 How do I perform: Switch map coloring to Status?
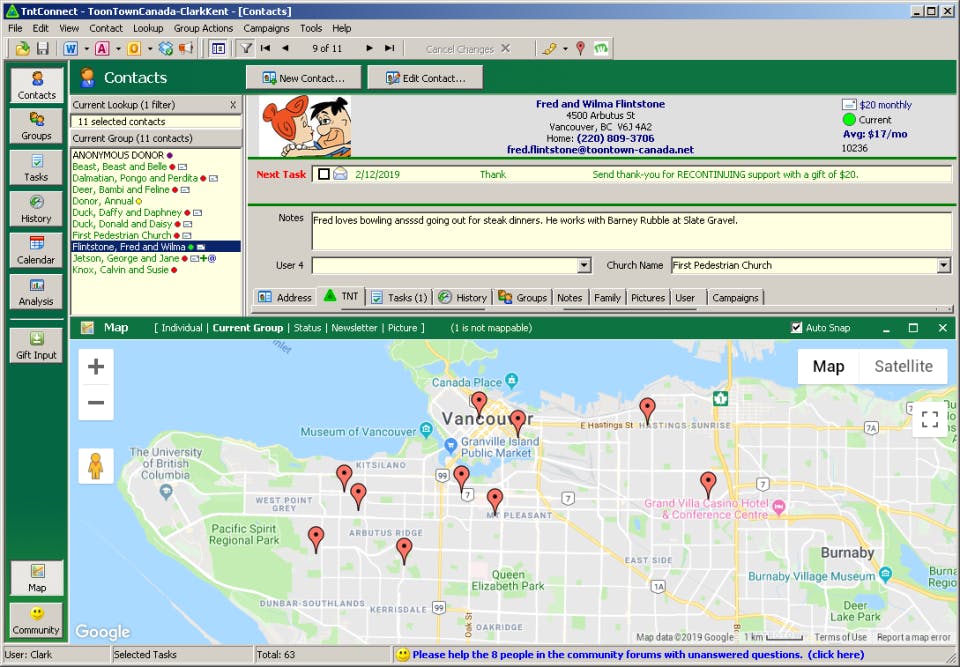pyautogui.click(x=307, y=328)
